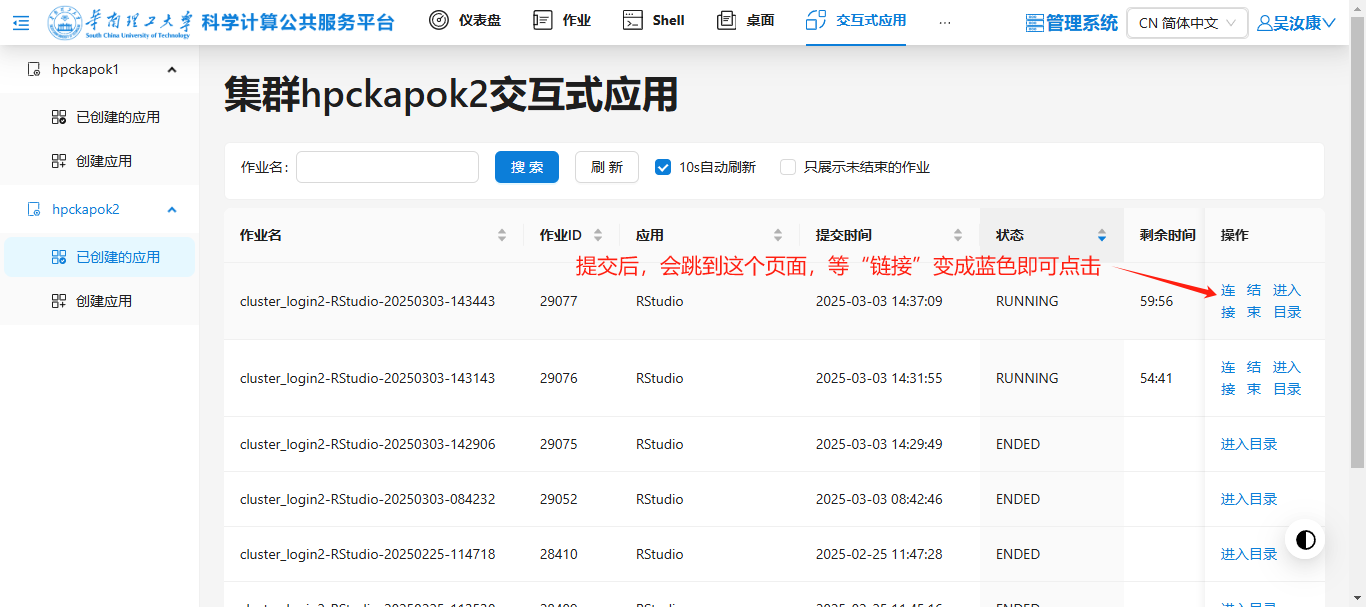
Task: Collapse the hpckapok2 cluster section
Action: pos(172,210)
